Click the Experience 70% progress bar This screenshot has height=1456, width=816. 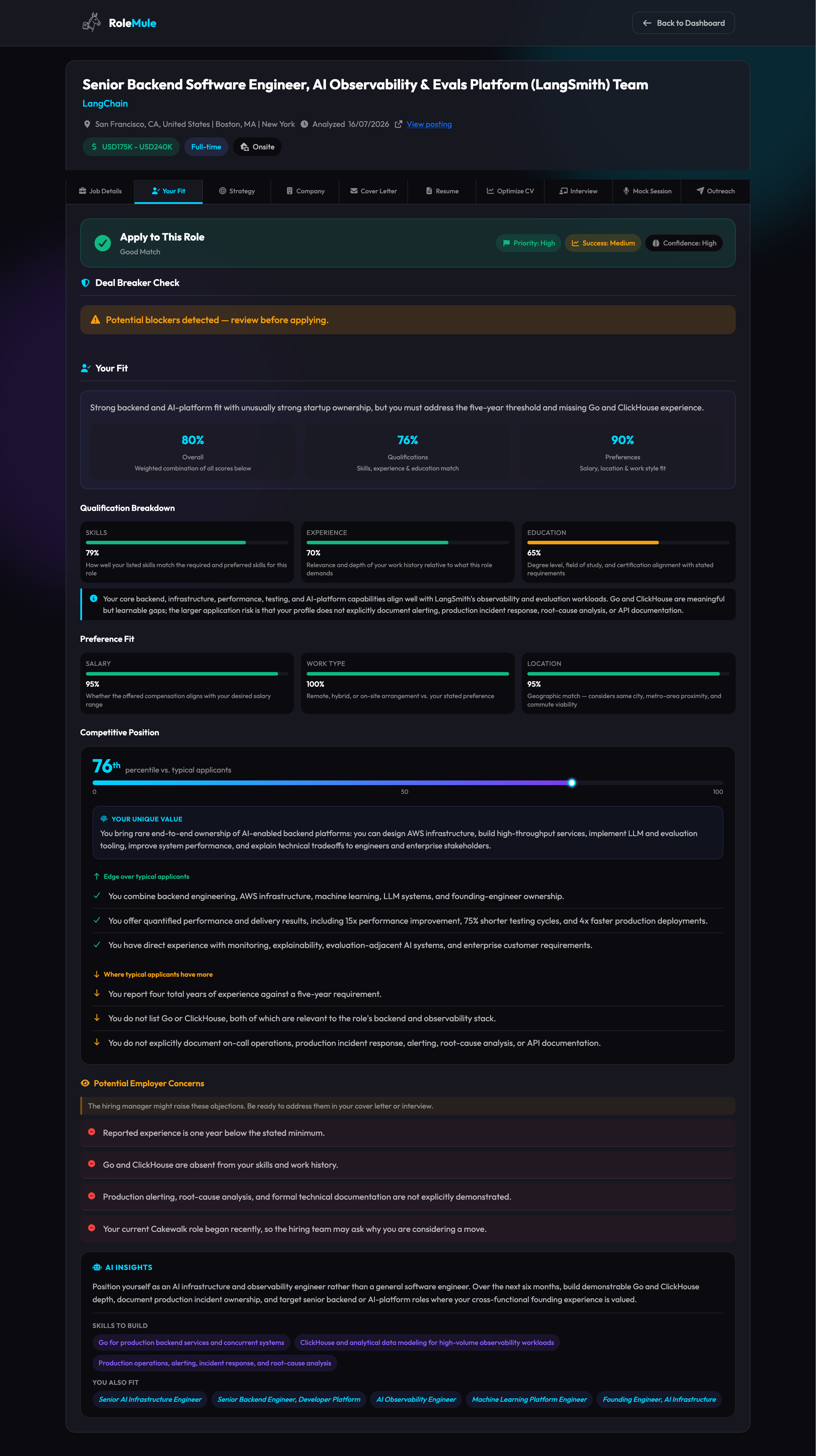click(408, 543)
